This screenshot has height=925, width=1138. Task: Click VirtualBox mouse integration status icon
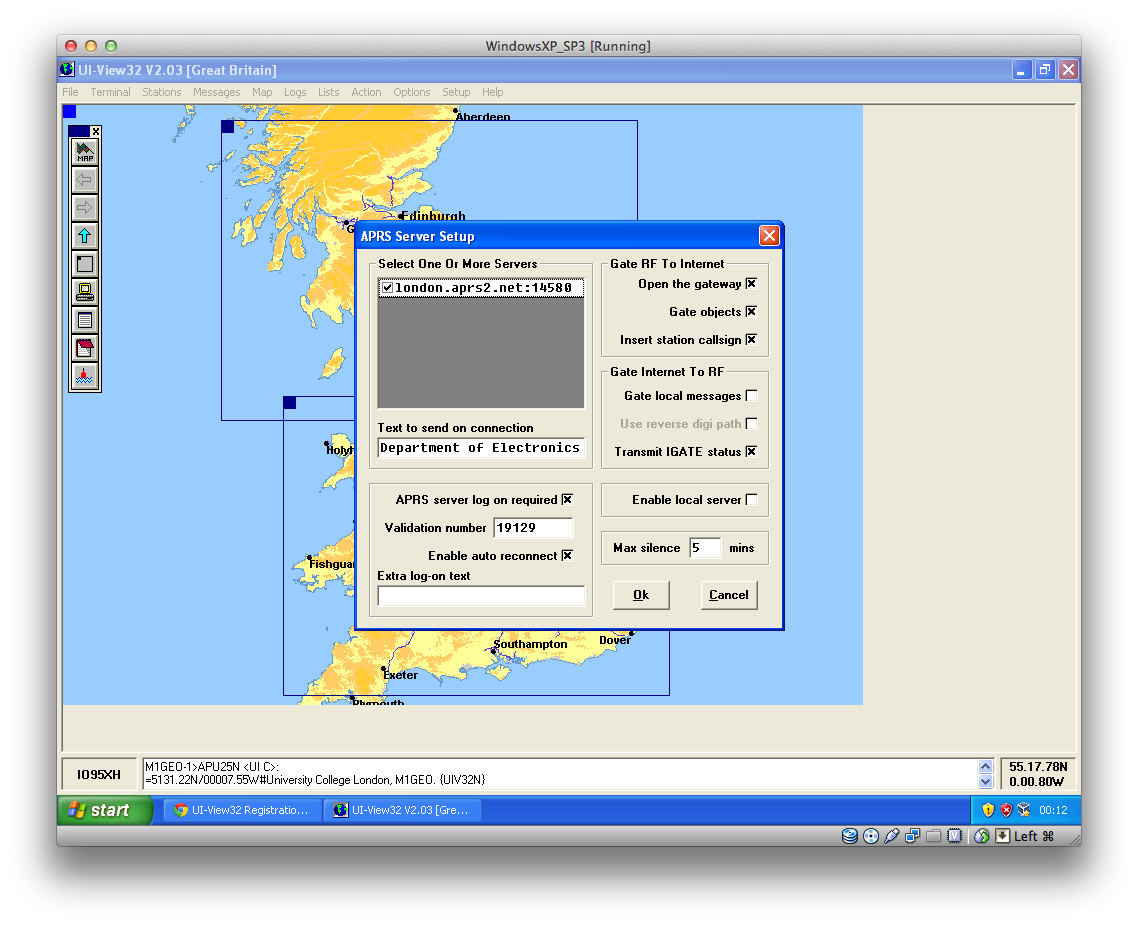tap(982, 836)
